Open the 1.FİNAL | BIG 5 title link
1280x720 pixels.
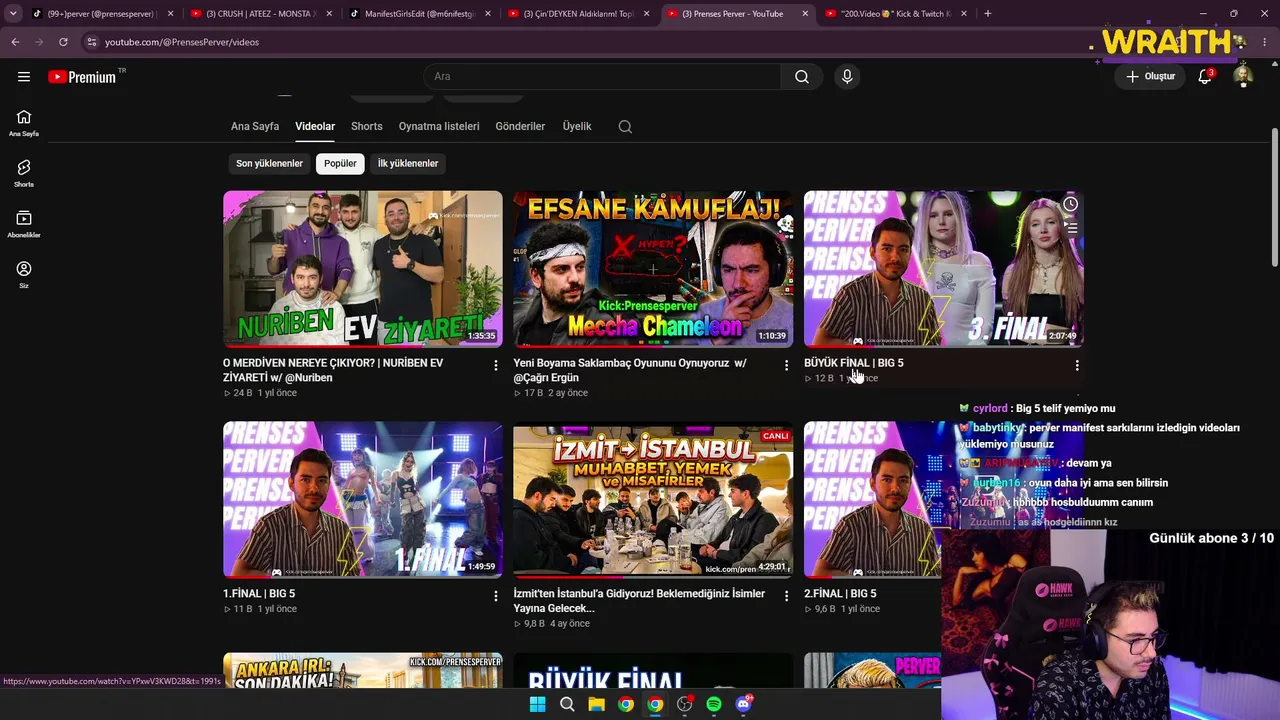259,594
